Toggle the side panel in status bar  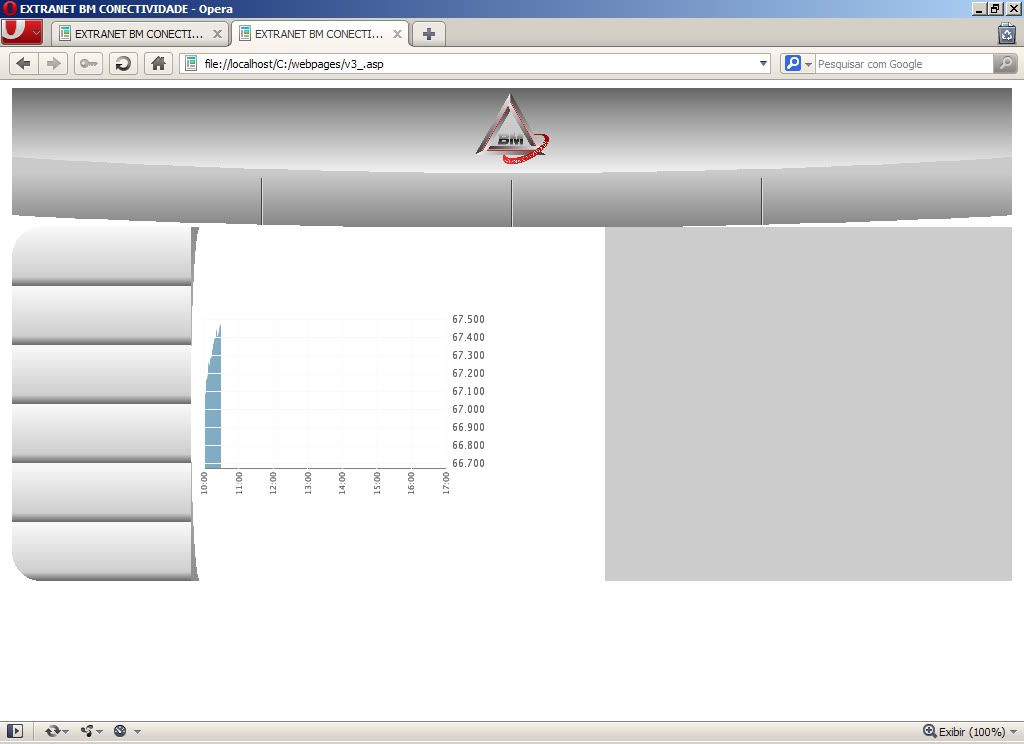[15, 731]
